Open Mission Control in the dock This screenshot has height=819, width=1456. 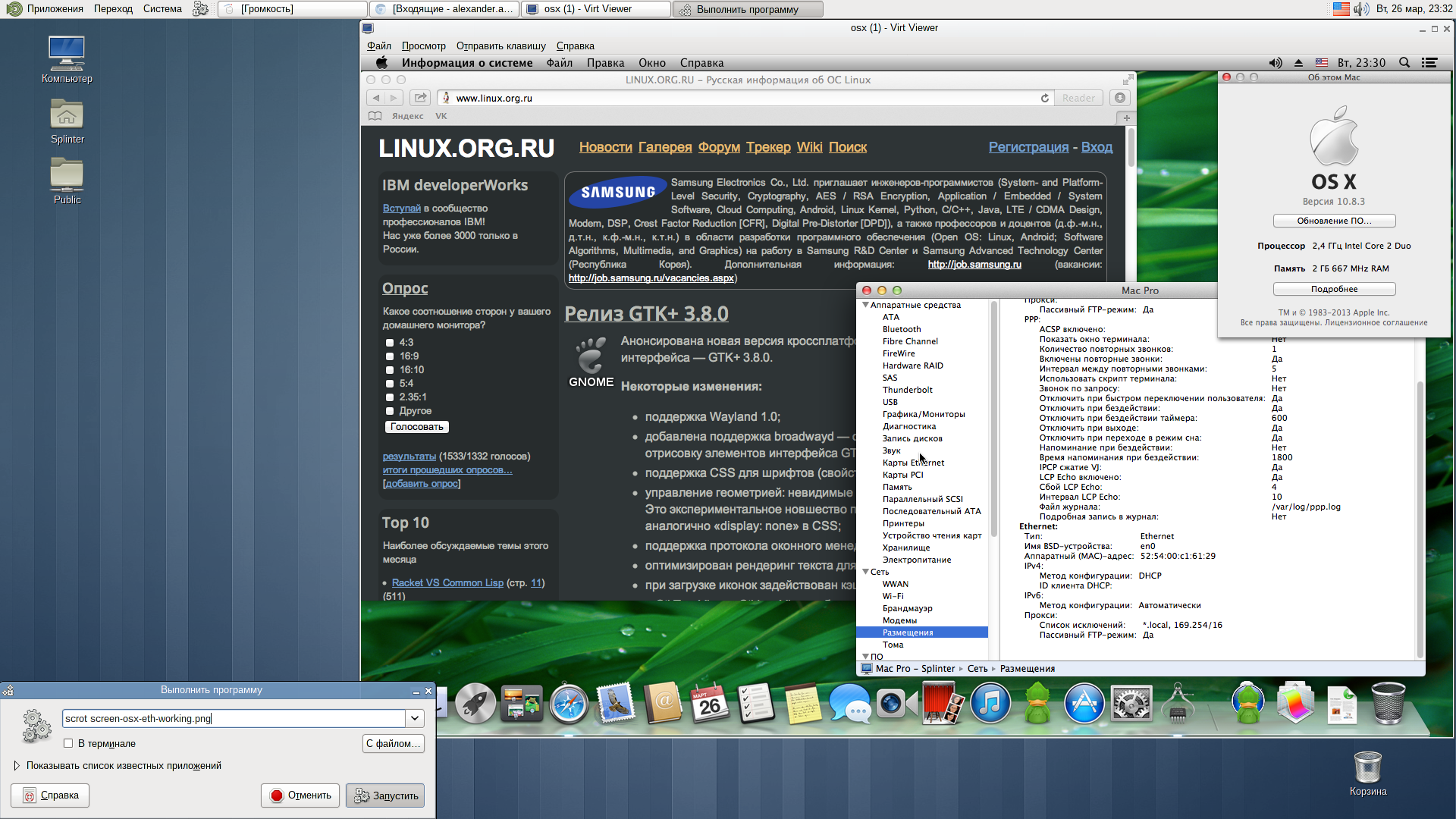[x=522, y=704]
